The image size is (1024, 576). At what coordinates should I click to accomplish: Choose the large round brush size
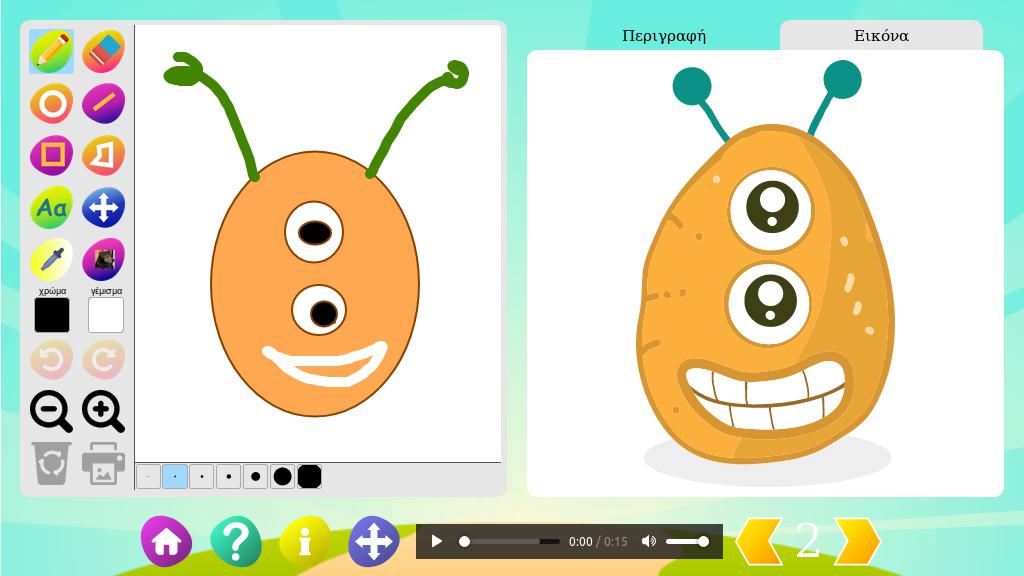(282, 477)
